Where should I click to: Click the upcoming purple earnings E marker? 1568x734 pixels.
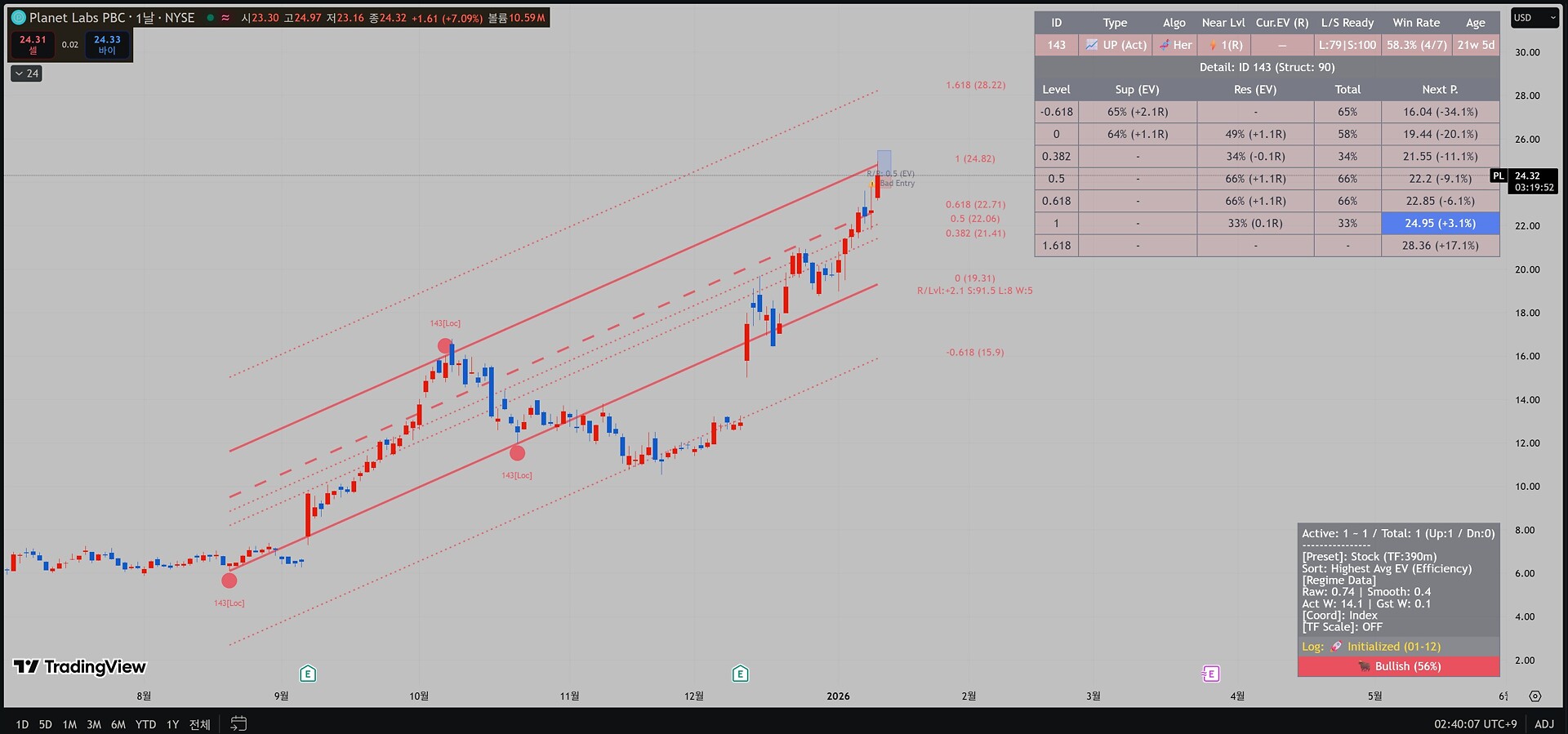(1211, 674)
